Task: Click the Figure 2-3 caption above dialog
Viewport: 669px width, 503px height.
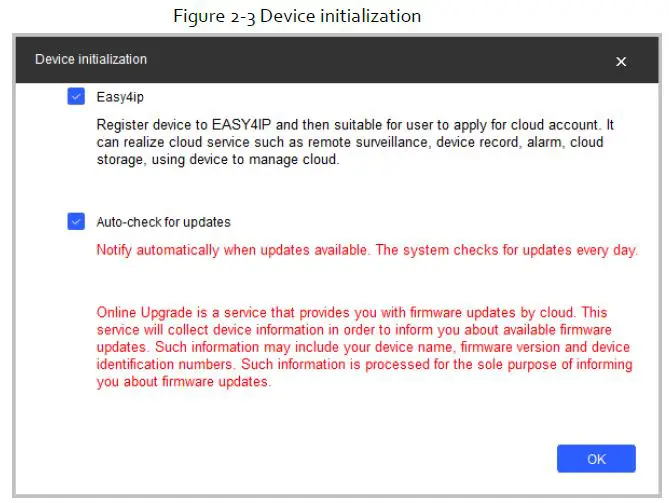Action: 297,16
